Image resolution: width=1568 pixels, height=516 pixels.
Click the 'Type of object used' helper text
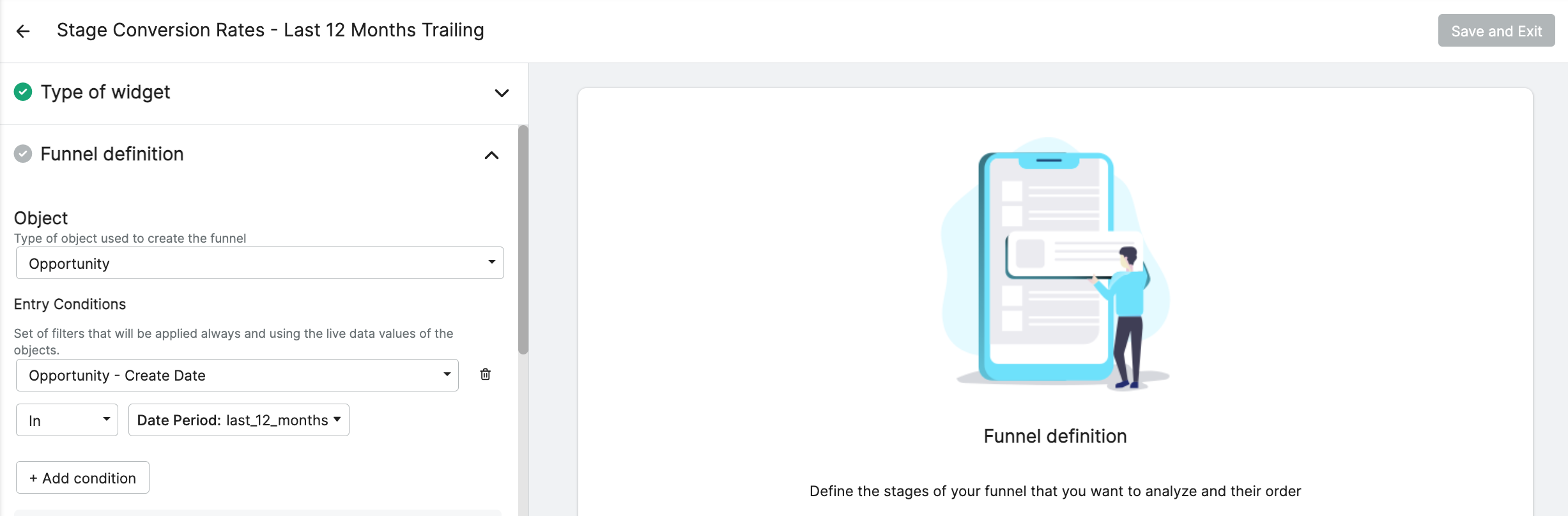pyautogui.click(x=130, y=238)
